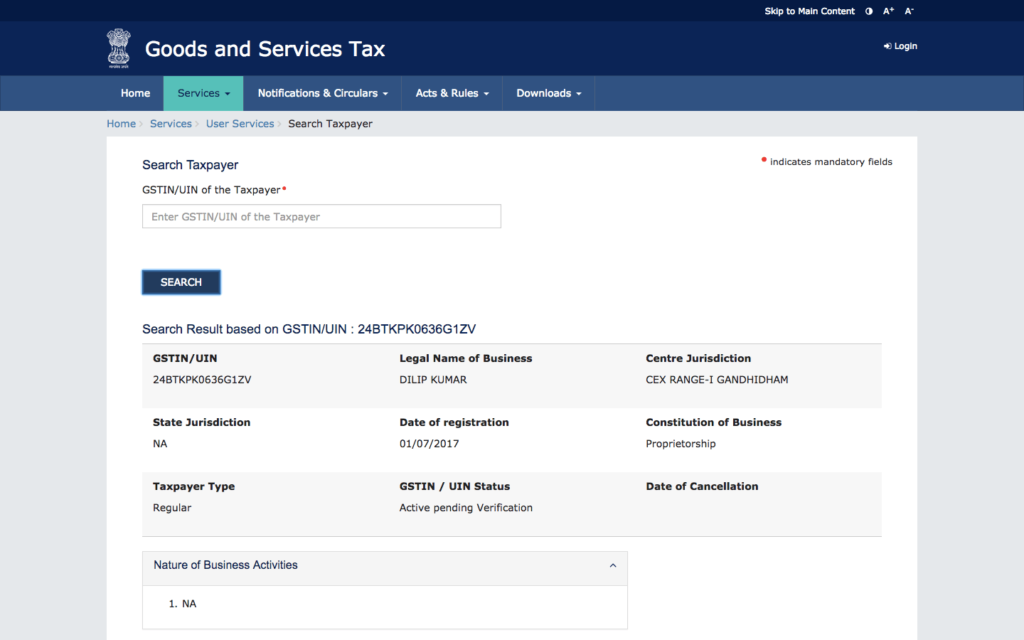The image size is (1024, 640).
Task: Click the Login link in the header
Action: tap(900, 46)
